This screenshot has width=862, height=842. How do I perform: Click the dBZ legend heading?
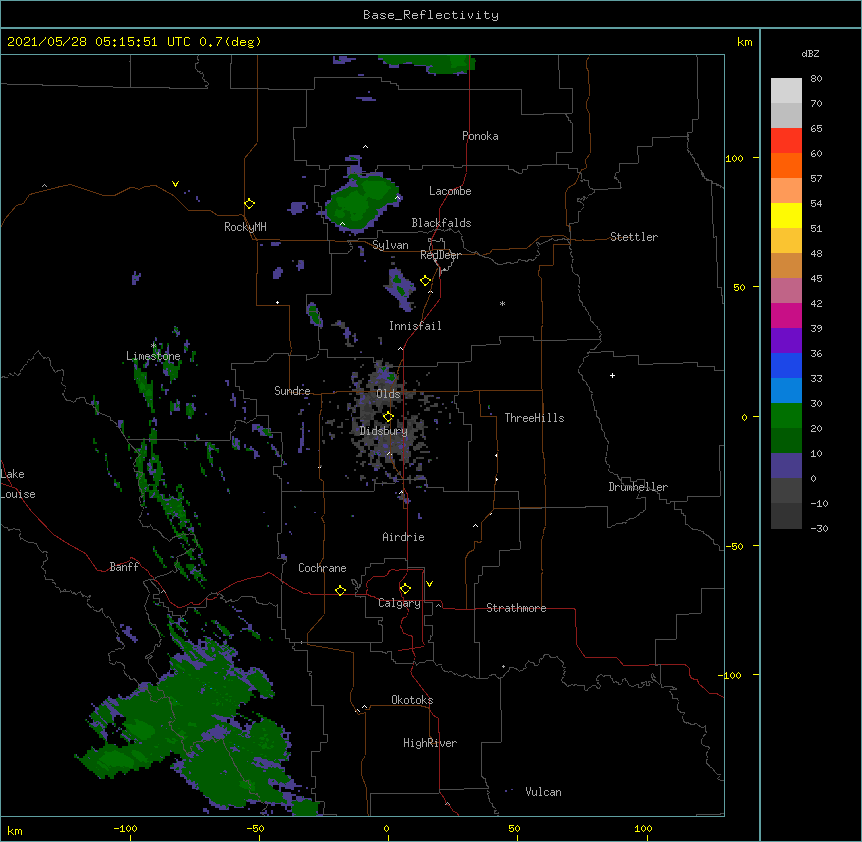[810, 54]
